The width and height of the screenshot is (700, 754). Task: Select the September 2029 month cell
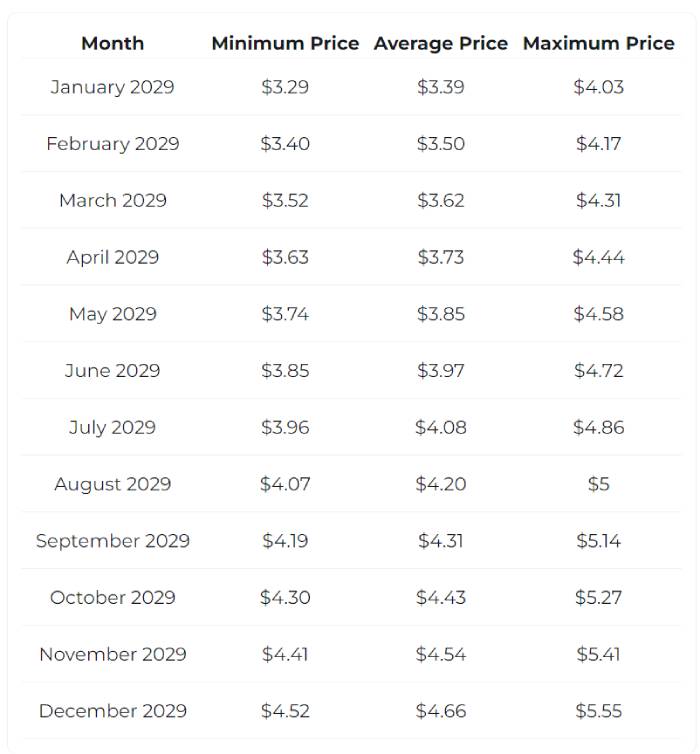point(112,541)
